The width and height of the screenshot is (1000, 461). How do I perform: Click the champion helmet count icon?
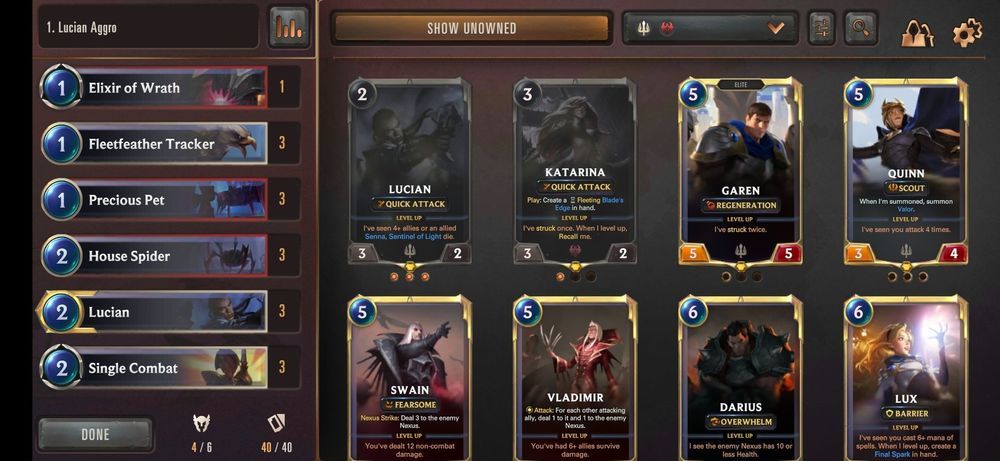202,422
